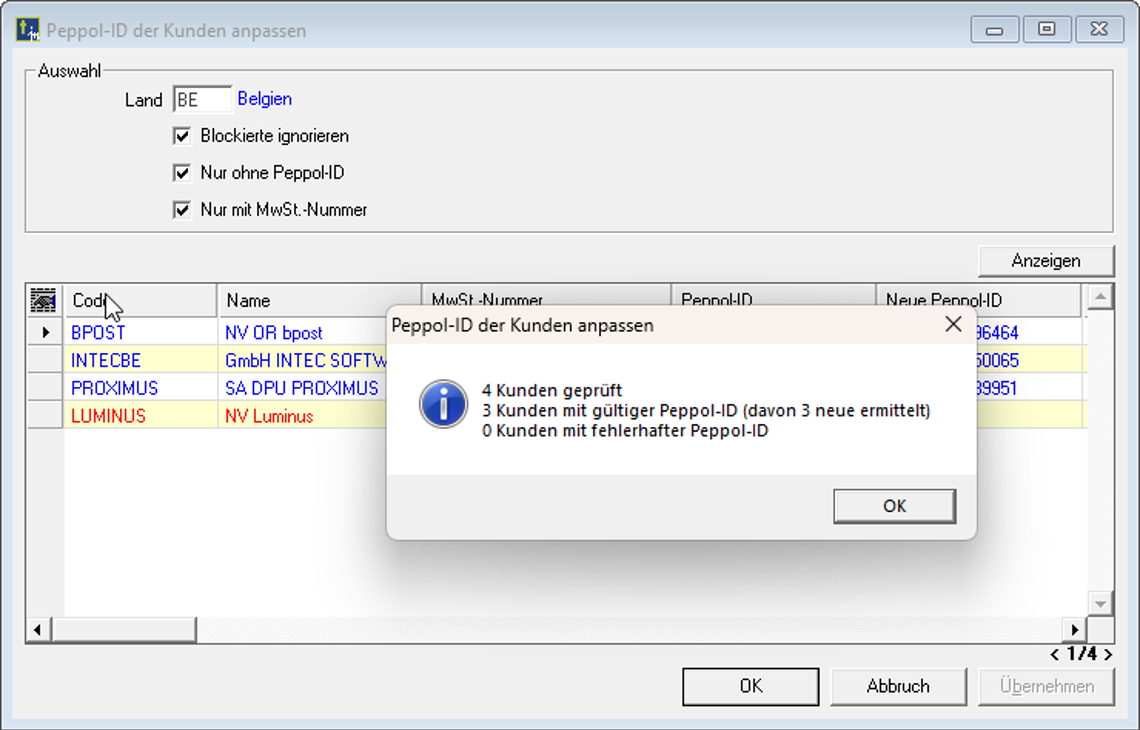Screen dimensions: 1140x730
Task: Disable Nur mit MwSt.-Nummer option
Action: pos(182,210)
